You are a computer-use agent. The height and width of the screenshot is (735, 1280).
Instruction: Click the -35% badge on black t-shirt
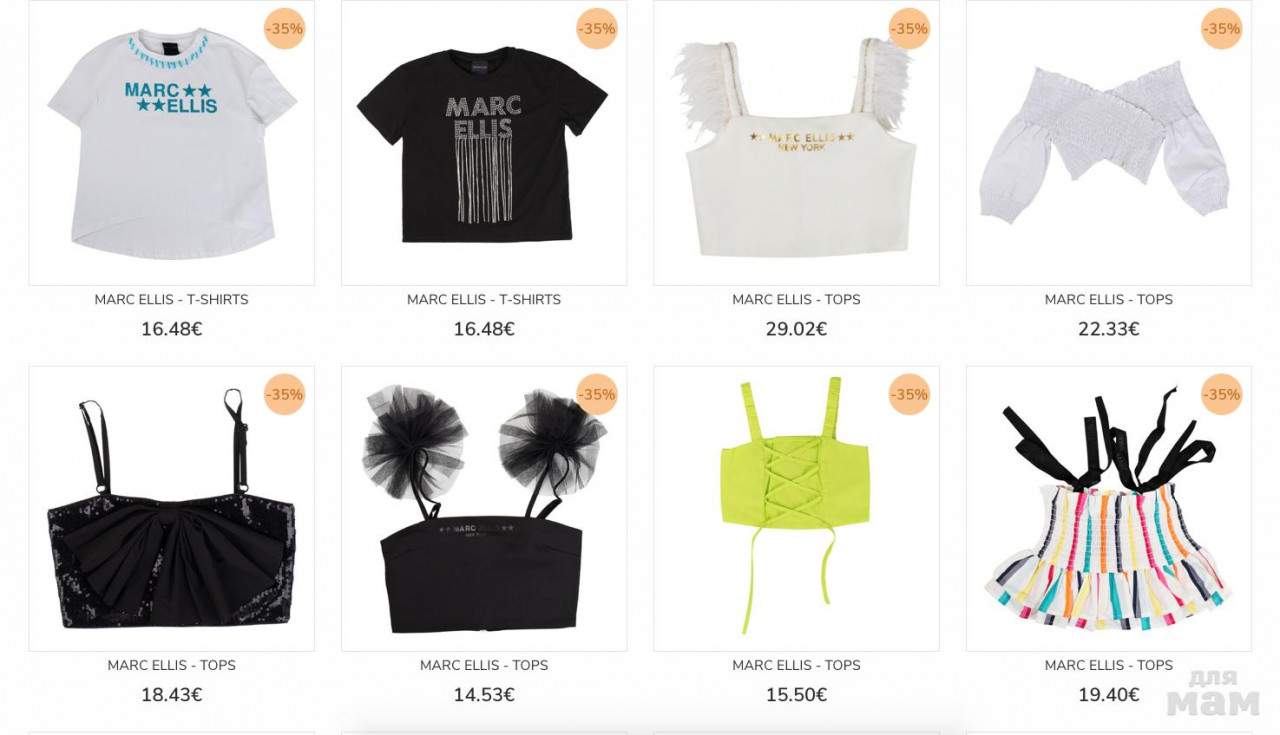pos(597,29)
